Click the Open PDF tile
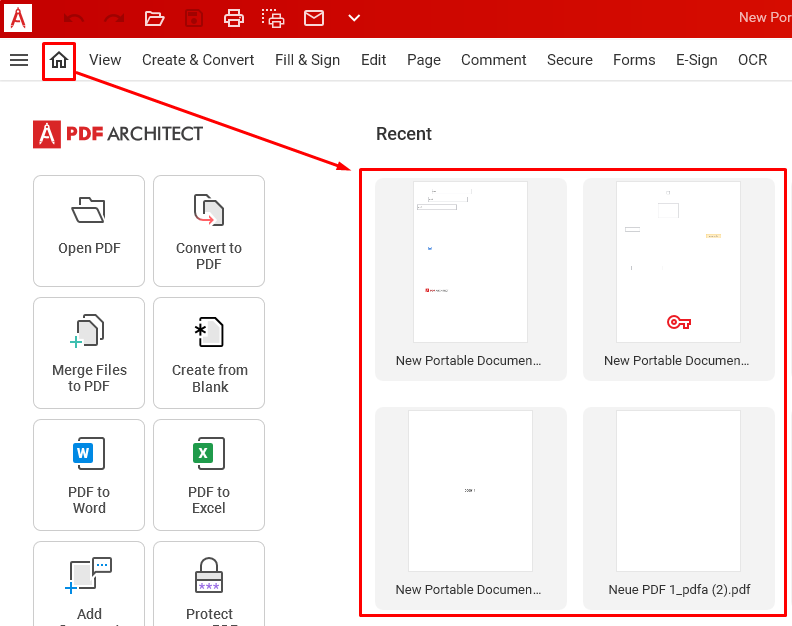 [x=89, y=231]
